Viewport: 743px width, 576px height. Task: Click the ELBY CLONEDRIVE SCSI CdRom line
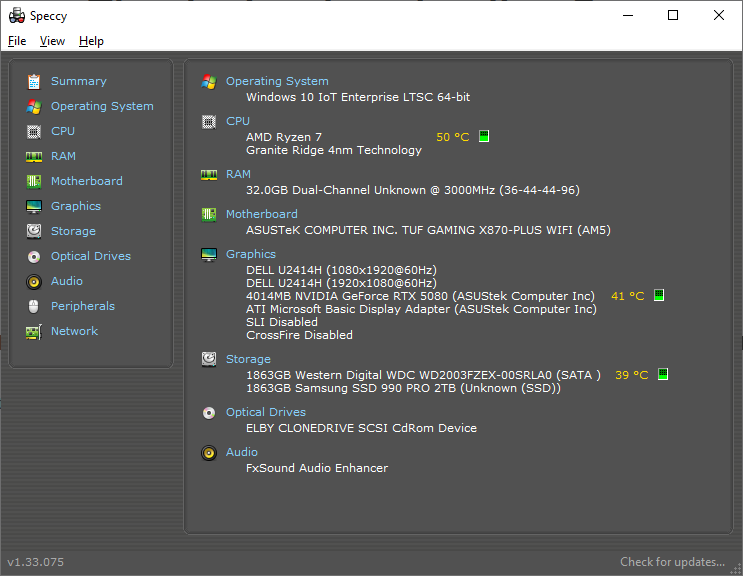[x=362, y=428]
